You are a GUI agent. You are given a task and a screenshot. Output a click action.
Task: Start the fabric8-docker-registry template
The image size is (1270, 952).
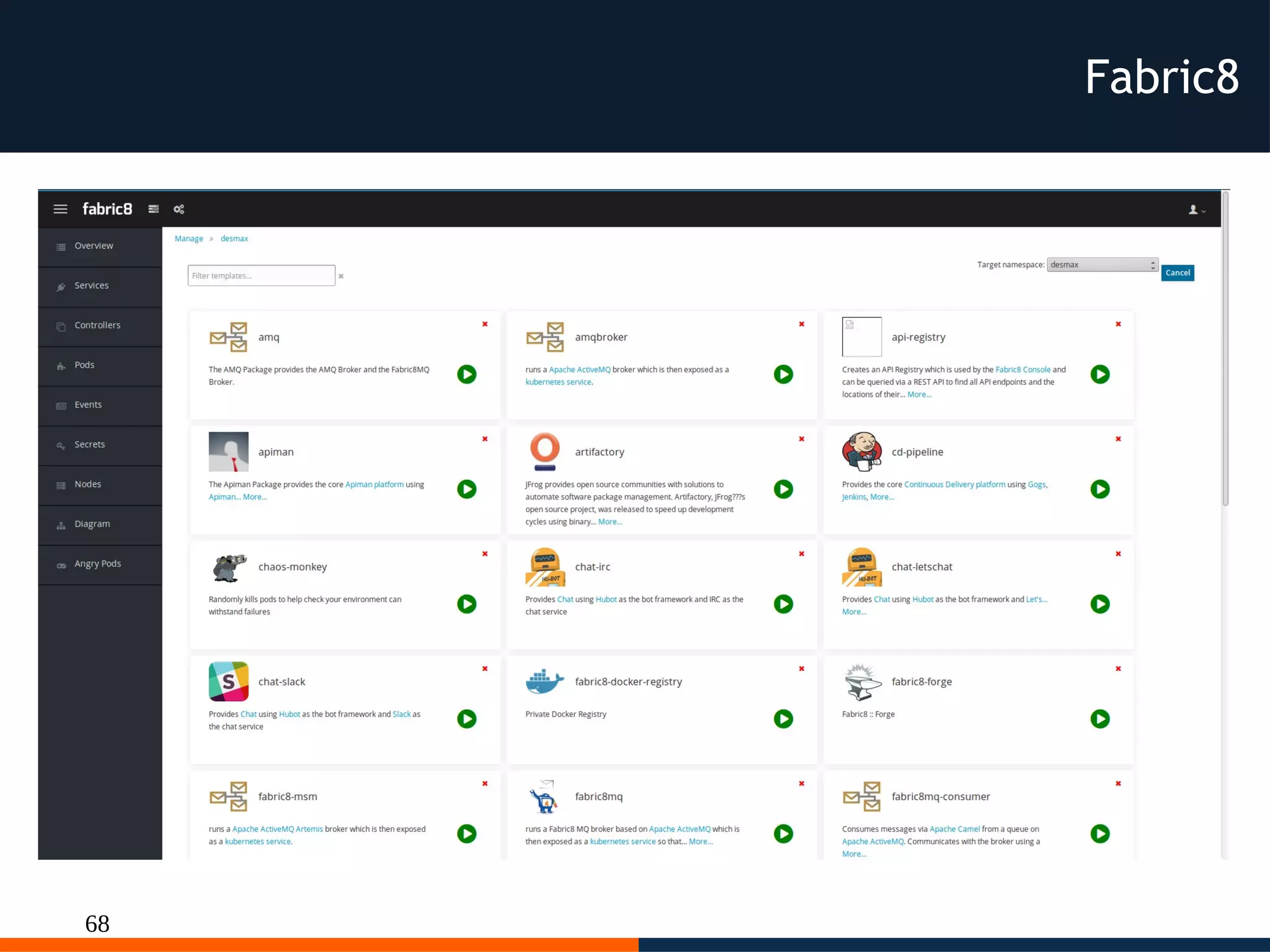click(x=783, y=719)
